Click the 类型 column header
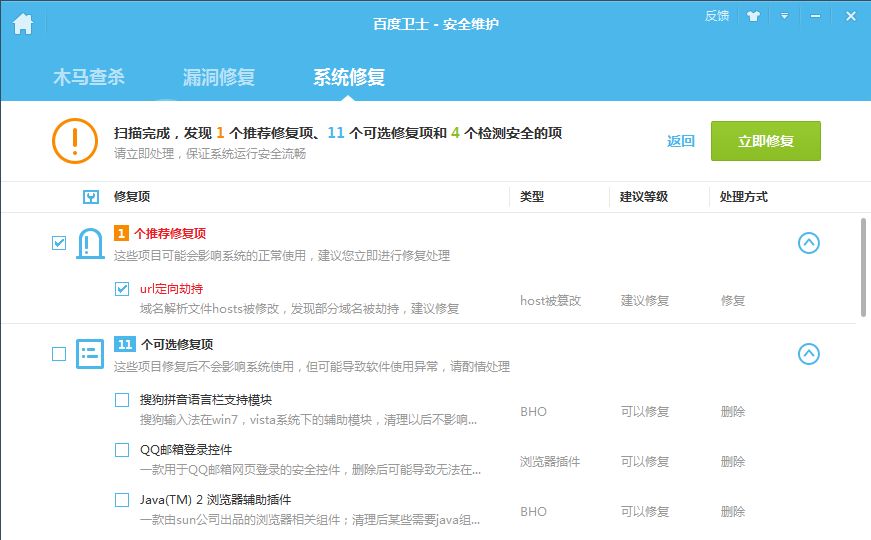This screenshot has height=540, width=871. tap(532, 197)
